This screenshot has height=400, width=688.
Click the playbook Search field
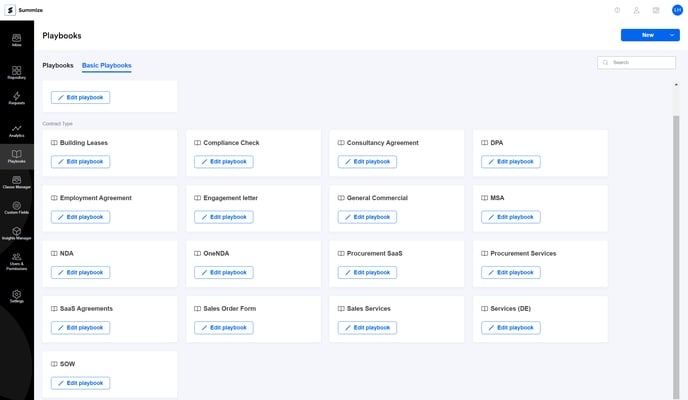pos(641,62)
